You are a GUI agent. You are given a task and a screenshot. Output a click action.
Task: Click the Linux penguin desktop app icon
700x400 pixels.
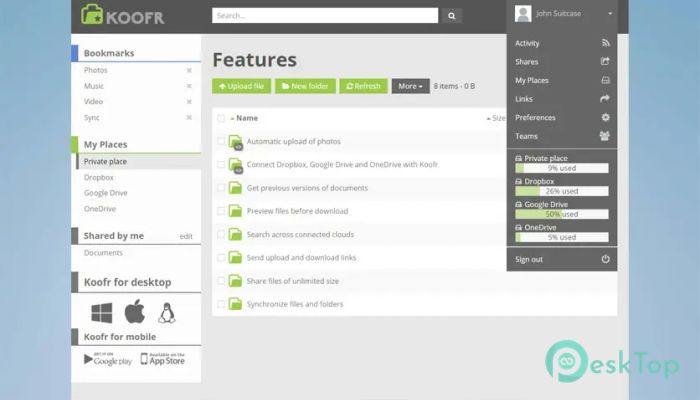(167, 312)
